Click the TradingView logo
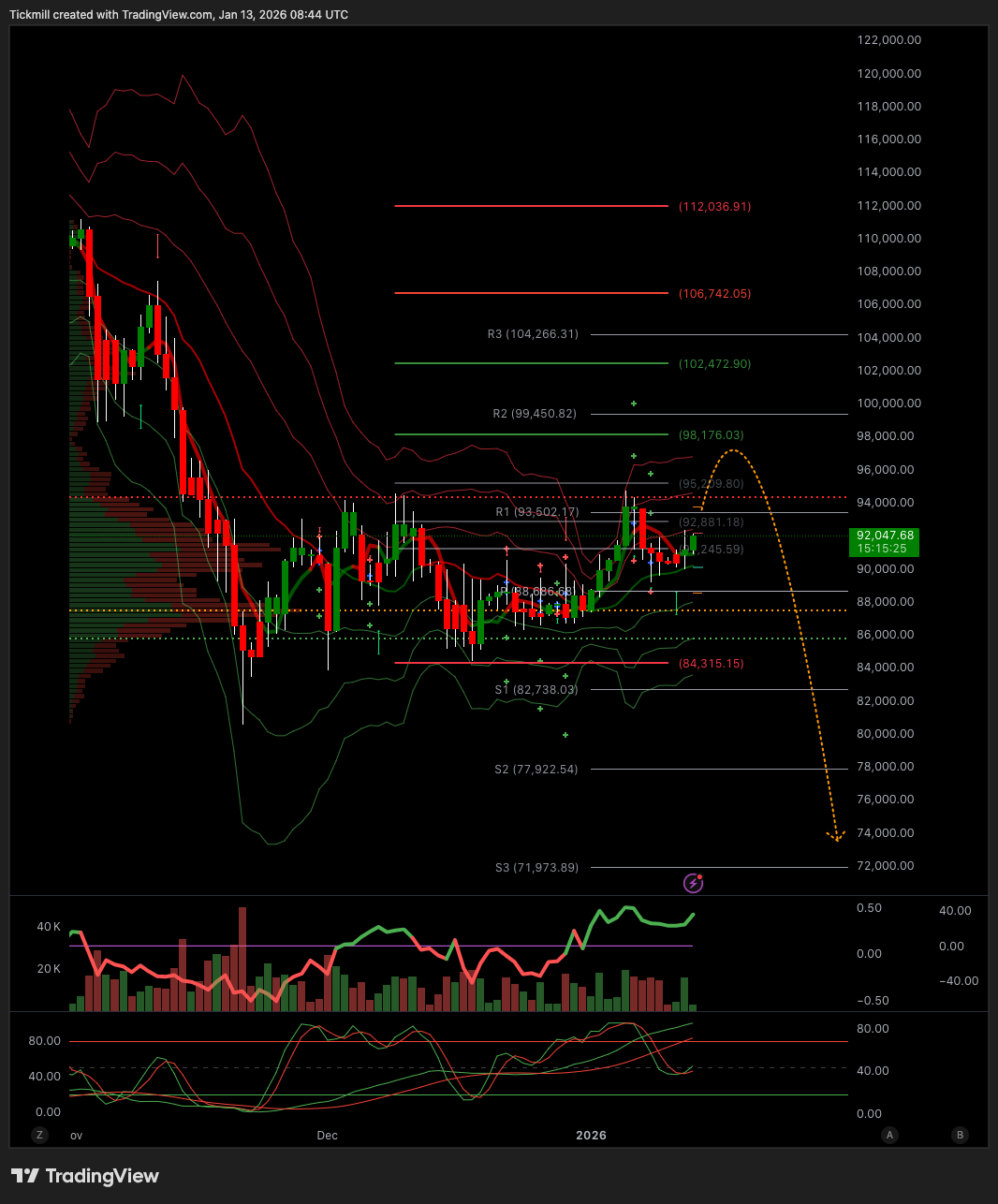This screenshot has width=998, height=1204. (85, 1176)
